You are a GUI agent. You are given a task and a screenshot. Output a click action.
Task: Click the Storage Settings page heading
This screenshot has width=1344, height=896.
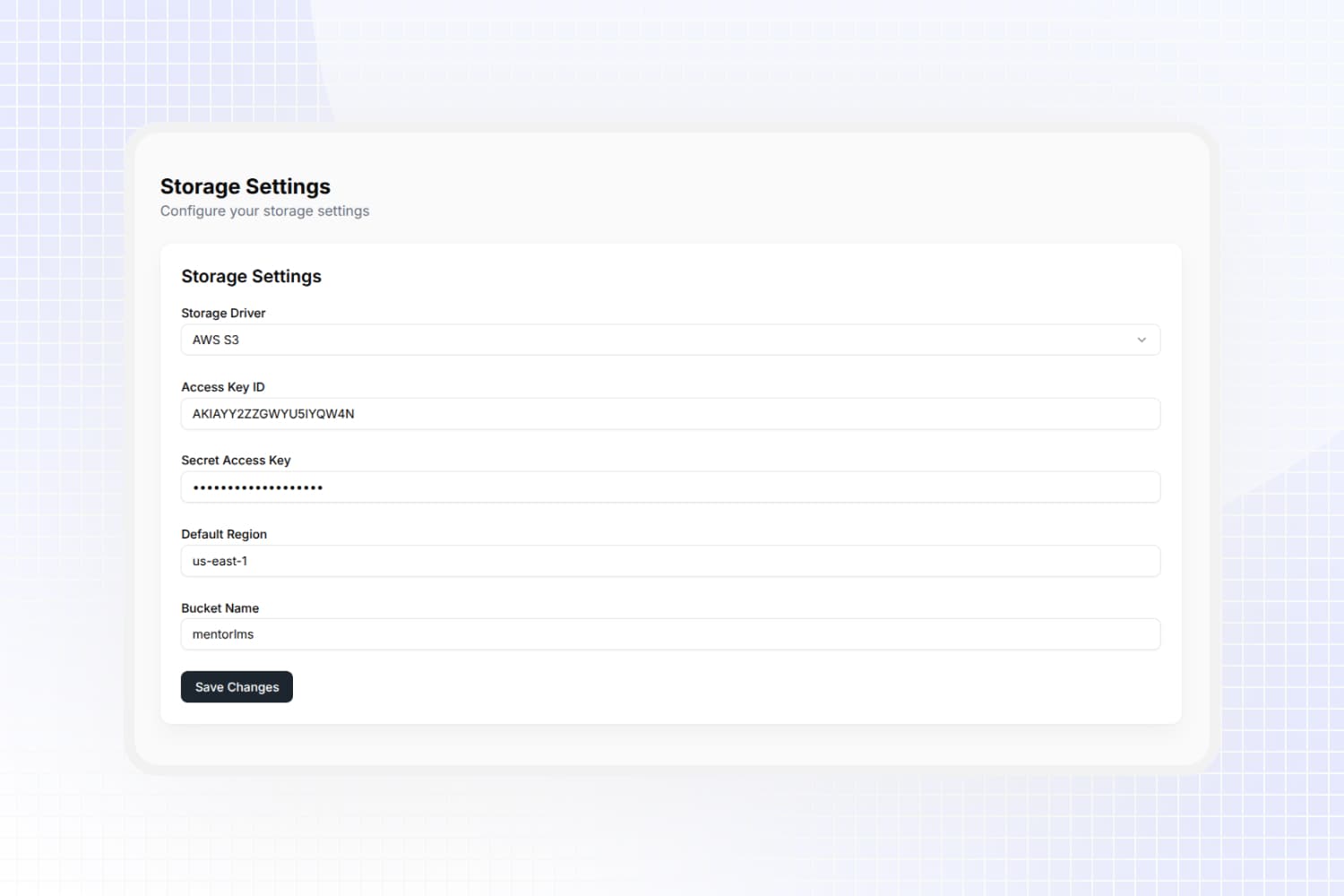click(245, 186)
